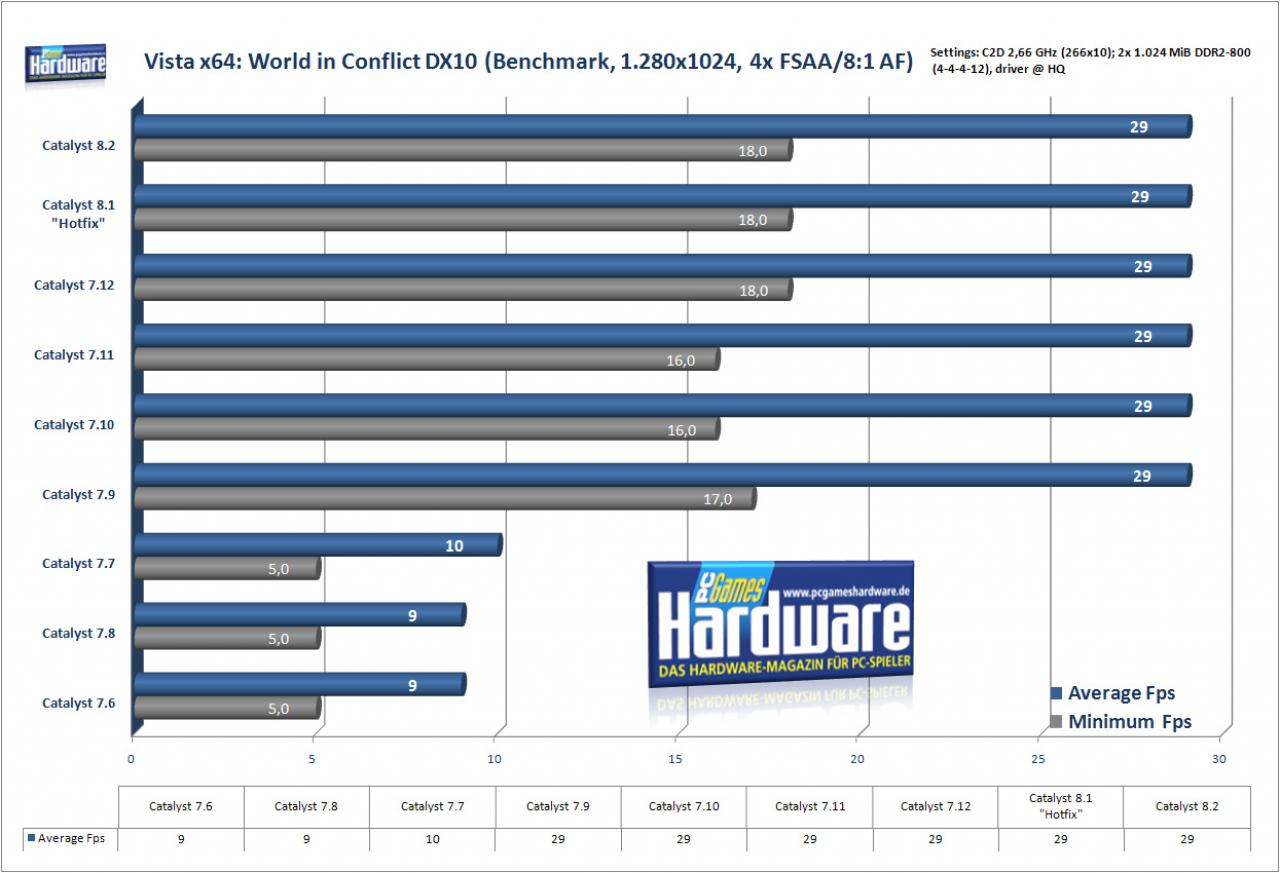Screen dimensions: 1280x873
Task: Click the Catalyst 7.6 average Fps bar
Action: [x=300, y=685]
